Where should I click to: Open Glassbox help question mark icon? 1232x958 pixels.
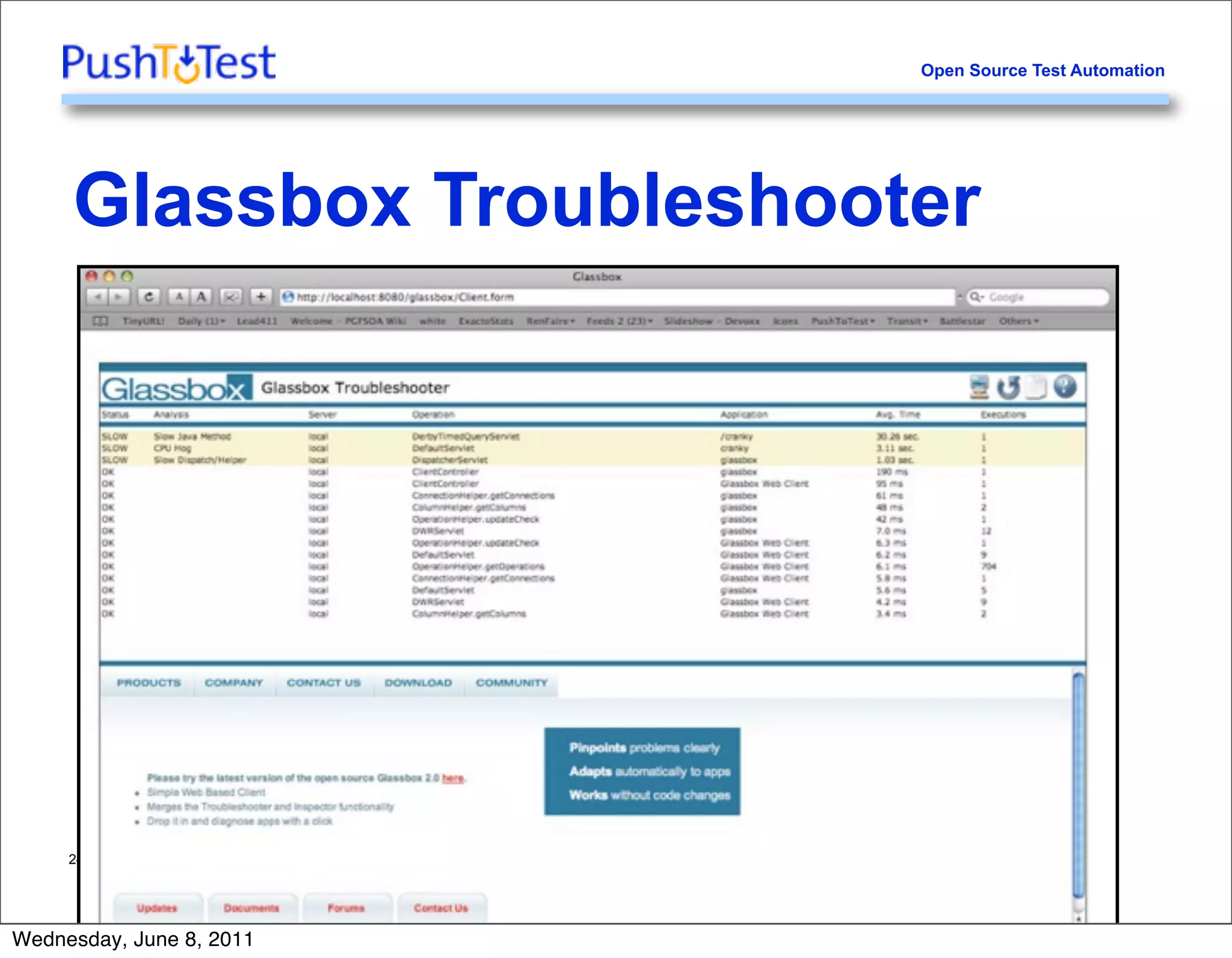pos(1065,387)
